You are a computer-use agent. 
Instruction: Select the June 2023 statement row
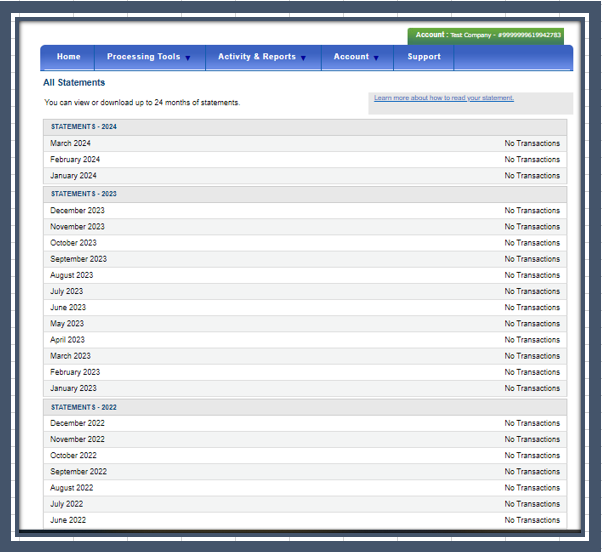pyautogui.click(x=305, y=307)
